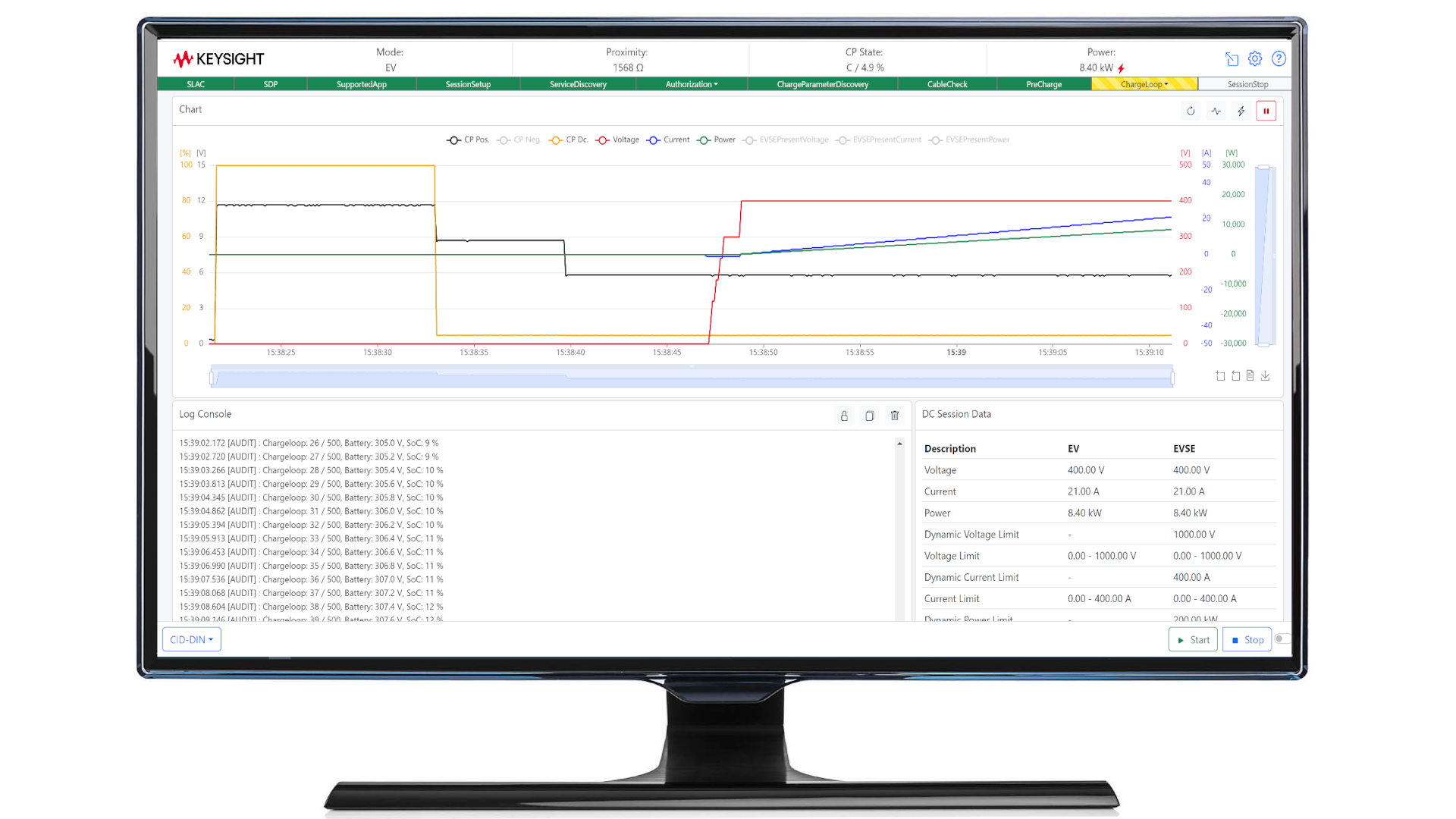Click the chart refresh icon
This screenshot has height=819, width=1456.
[1191, 111]
